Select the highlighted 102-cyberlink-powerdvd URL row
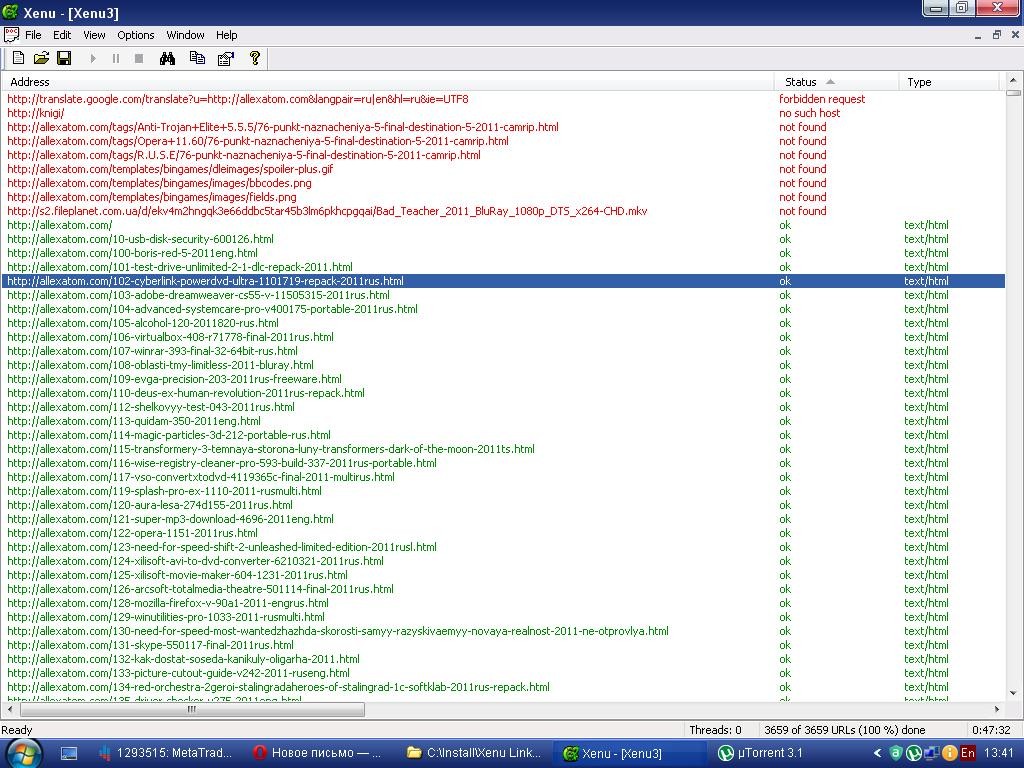The height and width of the screenshot is (768, 1024). pyautogui.click(x=503, y=281)
